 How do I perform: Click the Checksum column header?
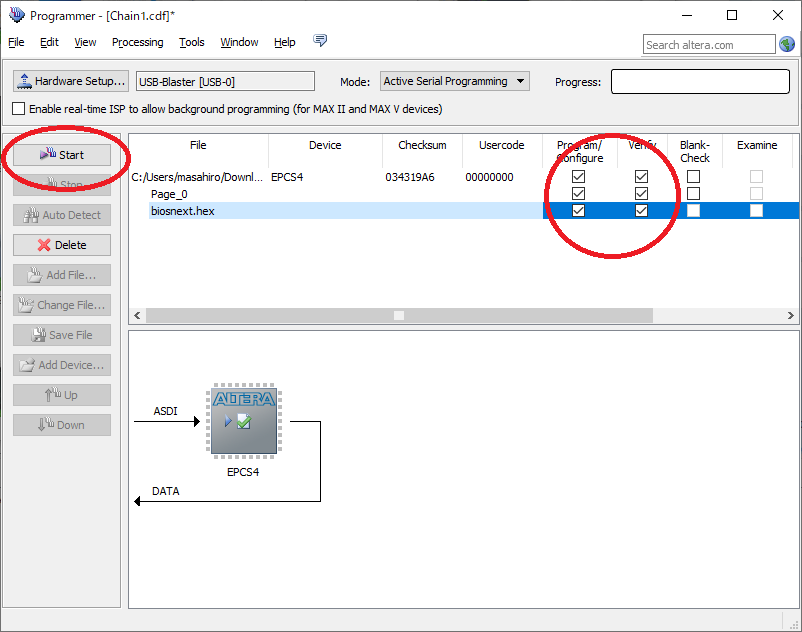(x=422, y=145)
